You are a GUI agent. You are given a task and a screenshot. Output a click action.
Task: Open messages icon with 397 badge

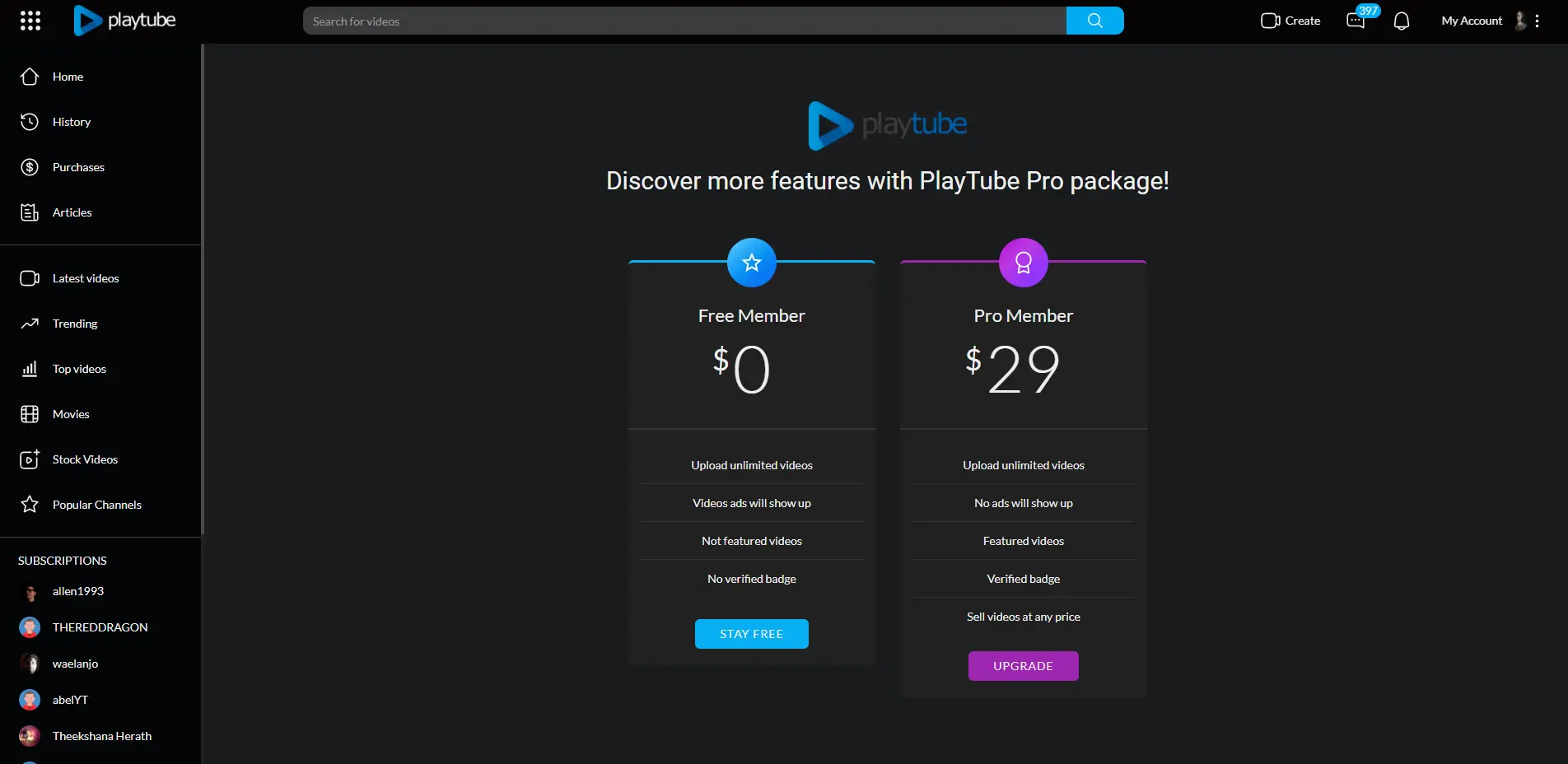[1356, 21]
